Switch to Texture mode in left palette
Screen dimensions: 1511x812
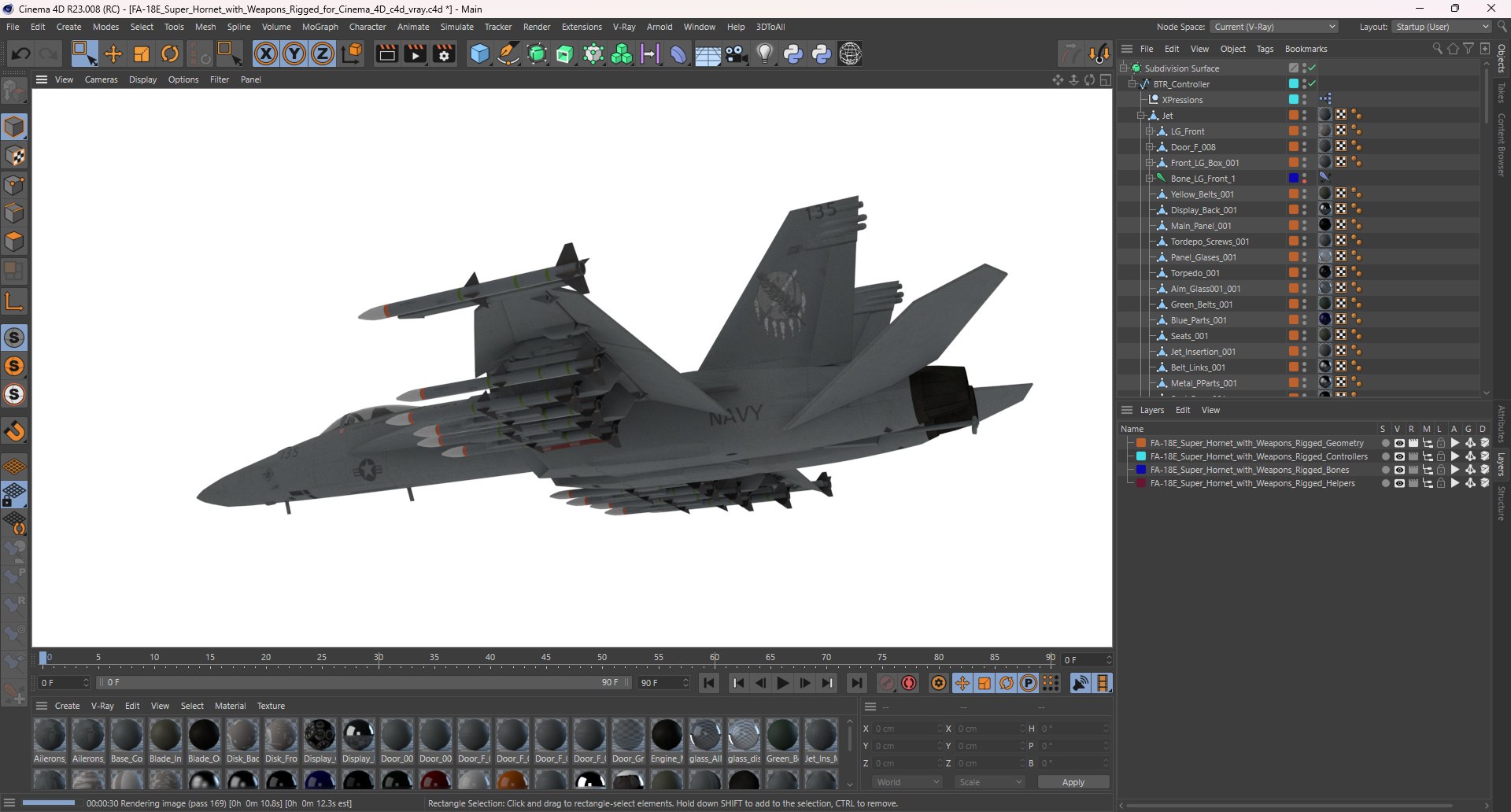15,156
